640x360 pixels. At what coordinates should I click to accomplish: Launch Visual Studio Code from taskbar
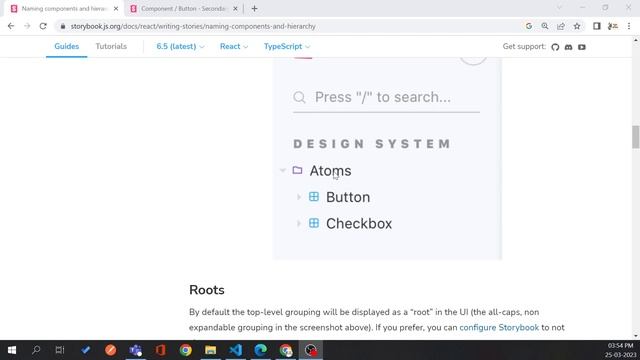[236, 350]
